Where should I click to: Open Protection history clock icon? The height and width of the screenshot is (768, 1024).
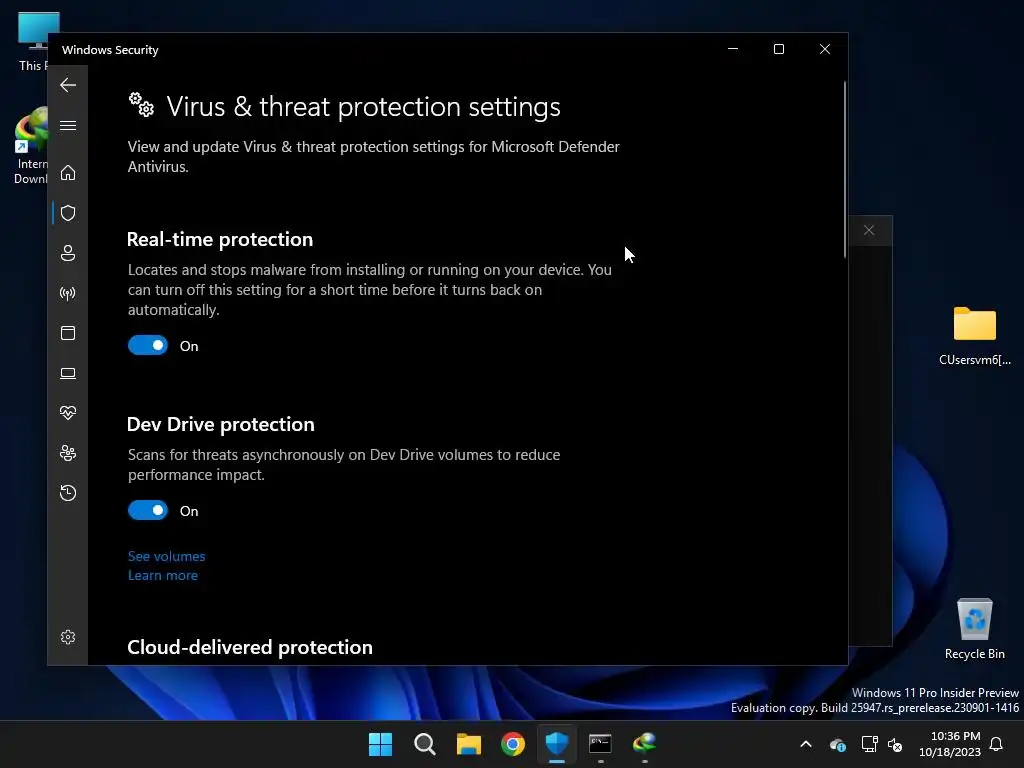click(x=68, y=492)
